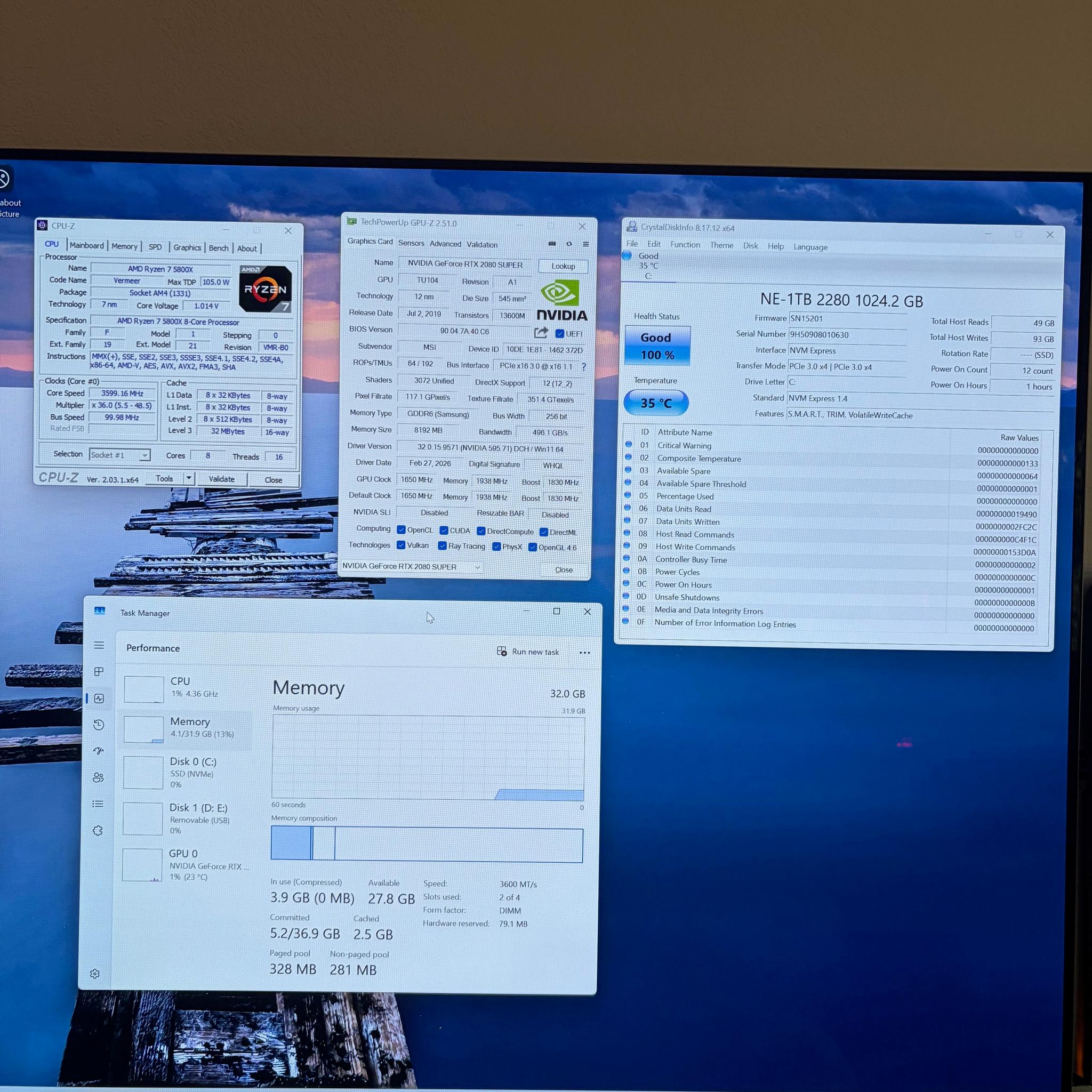Select CPU graph thumbnail in Task Manager
The height and width of the screenshot is (1092, 1092).
(143, 689)
